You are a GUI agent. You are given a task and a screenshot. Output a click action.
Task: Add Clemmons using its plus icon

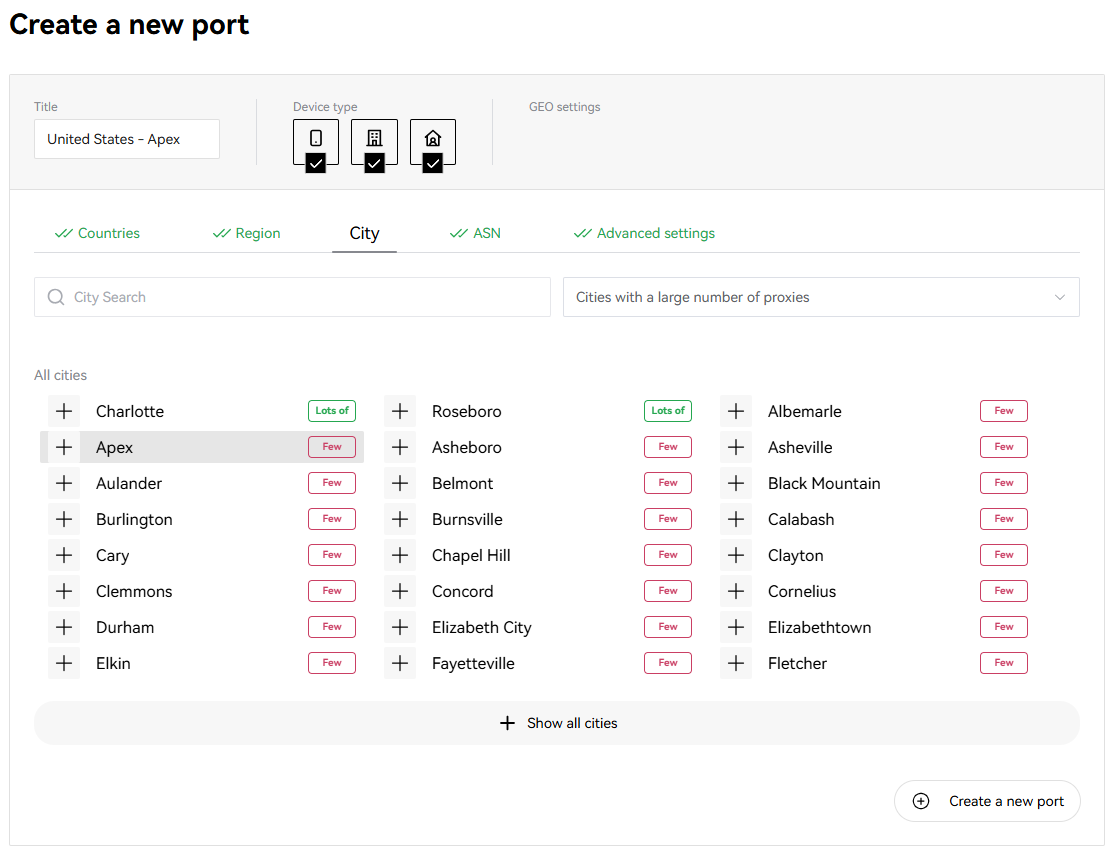[x=64, y=591]
